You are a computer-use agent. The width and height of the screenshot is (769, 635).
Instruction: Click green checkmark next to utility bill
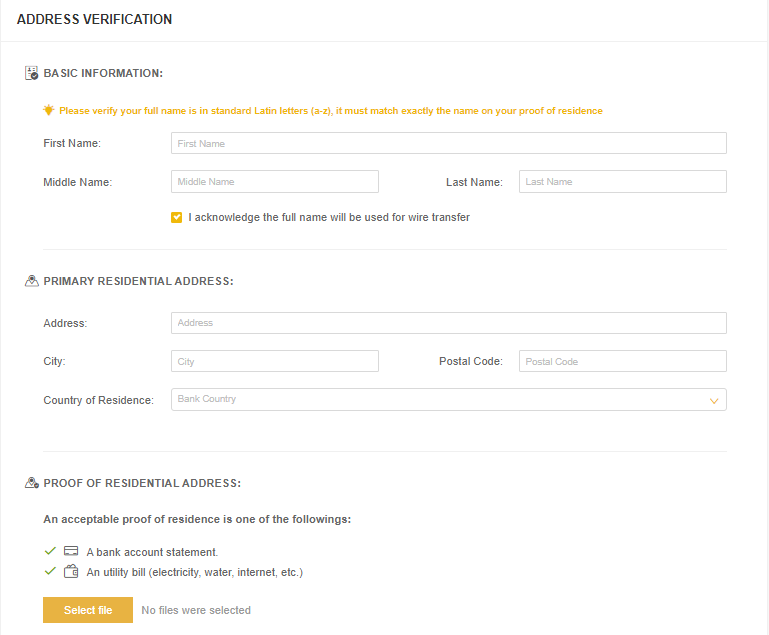[50, 571]
